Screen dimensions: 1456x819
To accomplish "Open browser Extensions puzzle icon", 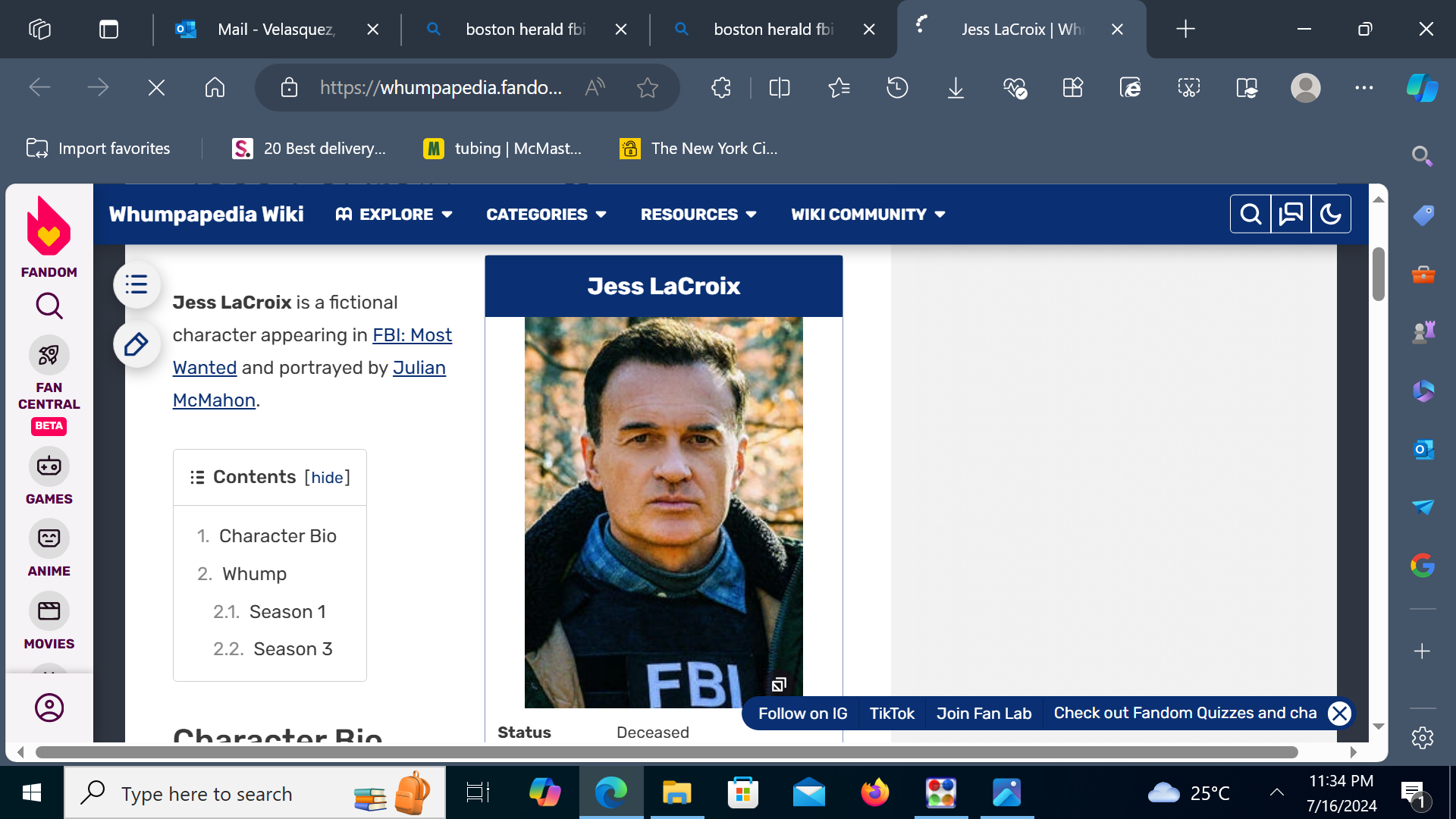I will (x=721, y=88).
